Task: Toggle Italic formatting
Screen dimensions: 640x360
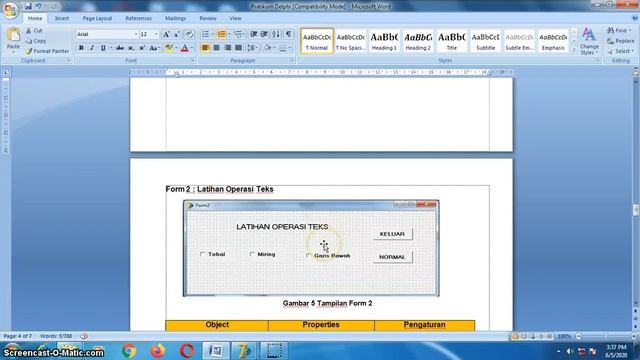Action: pos(92,48)
